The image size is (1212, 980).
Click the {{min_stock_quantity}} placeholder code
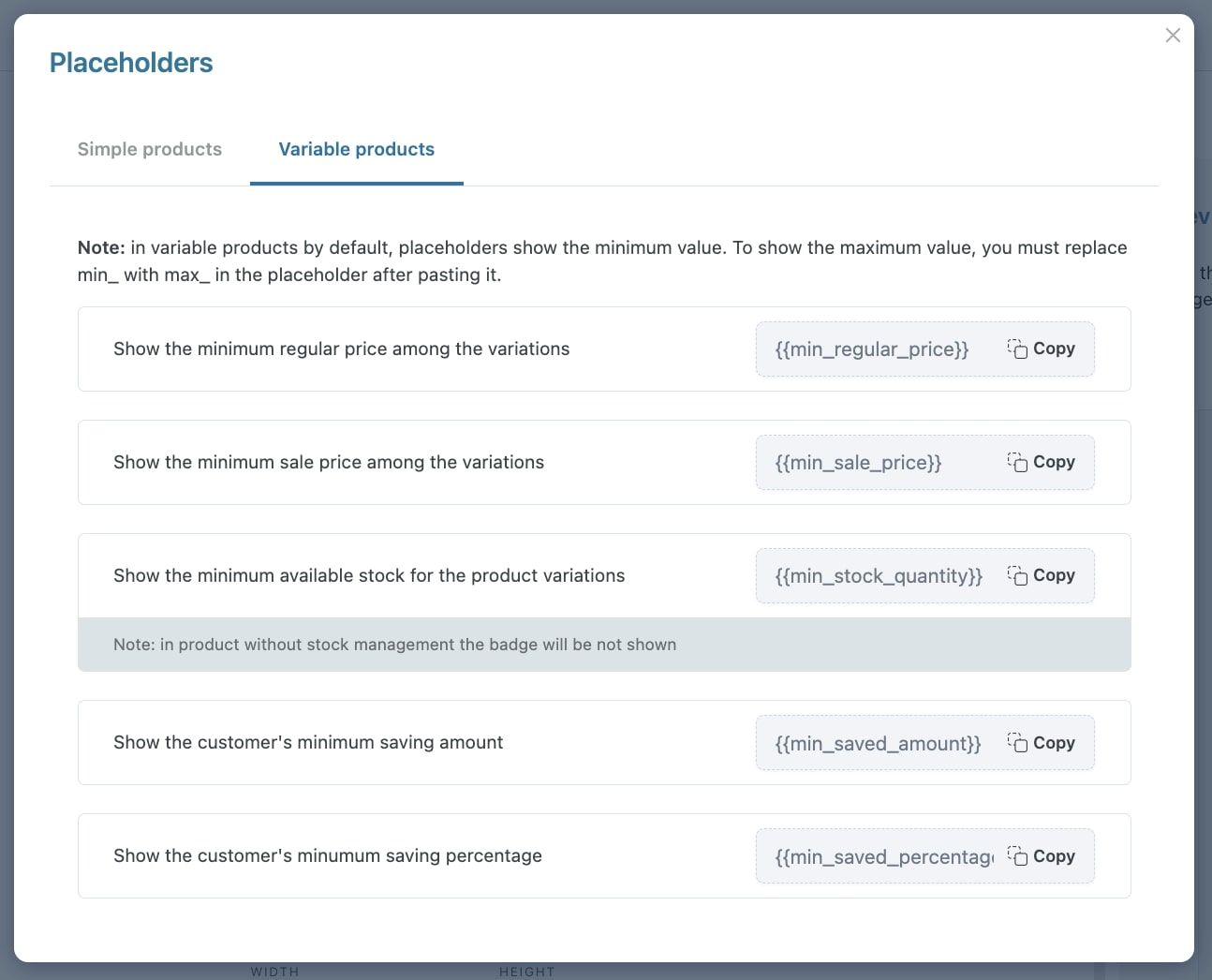879,576
